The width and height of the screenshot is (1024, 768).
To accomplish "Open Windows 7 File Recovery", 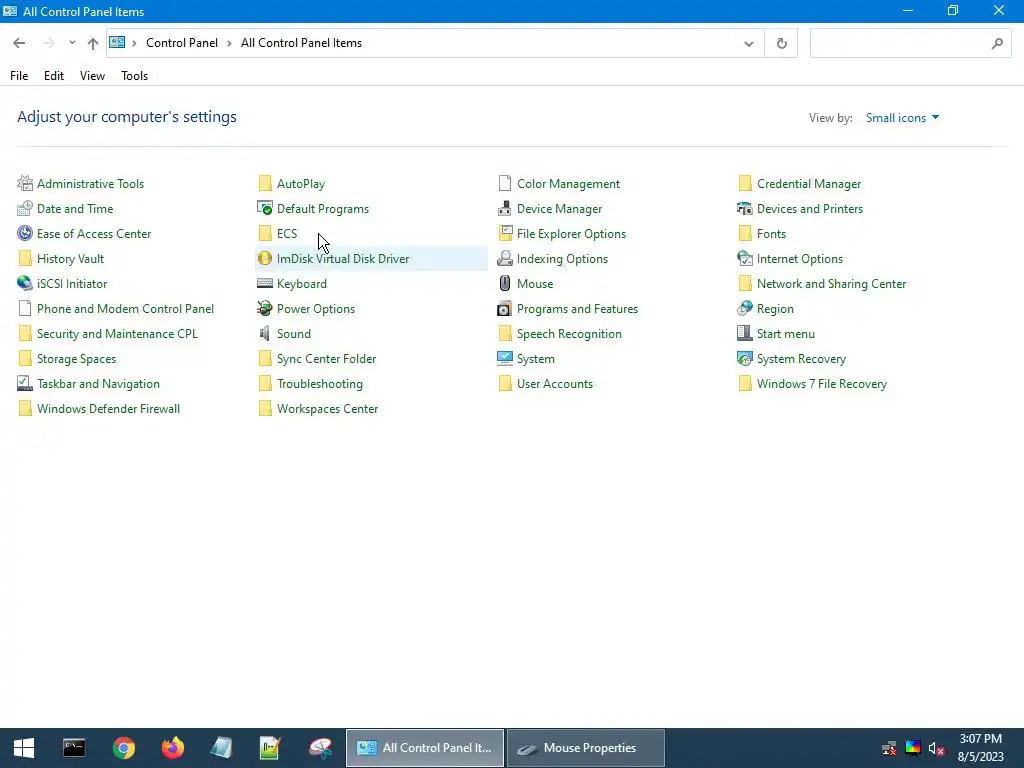I will 822,383.
